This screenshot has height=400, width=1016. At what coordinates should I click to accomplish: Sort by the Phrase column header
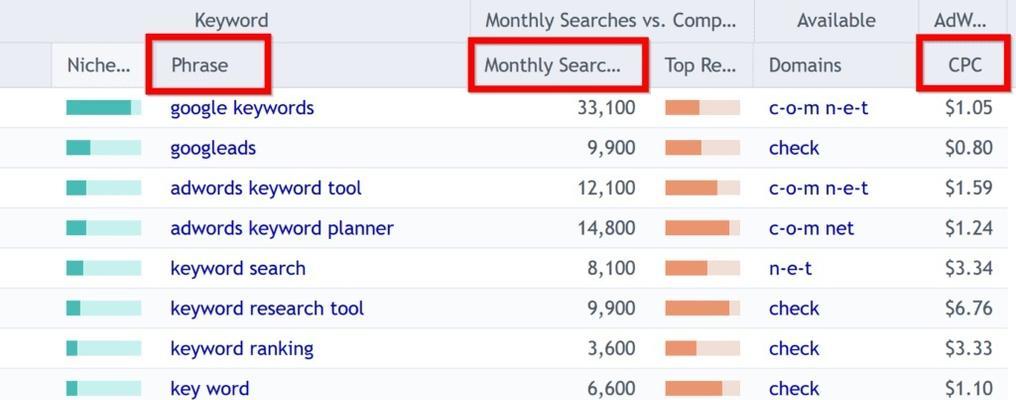(x=200, y=65)
